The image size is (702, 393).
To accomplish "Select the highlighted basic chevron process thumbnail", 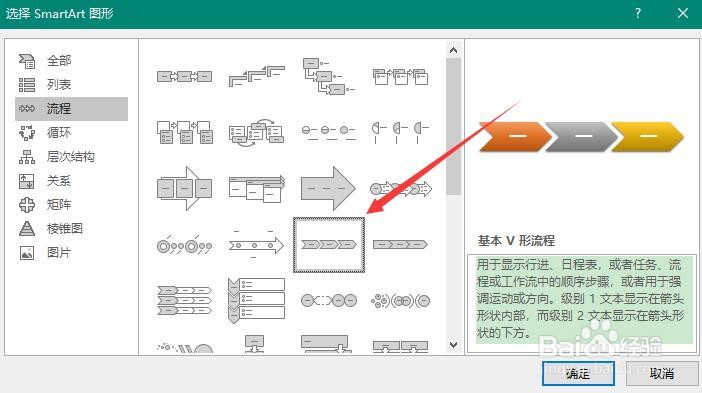I will 329,245.
